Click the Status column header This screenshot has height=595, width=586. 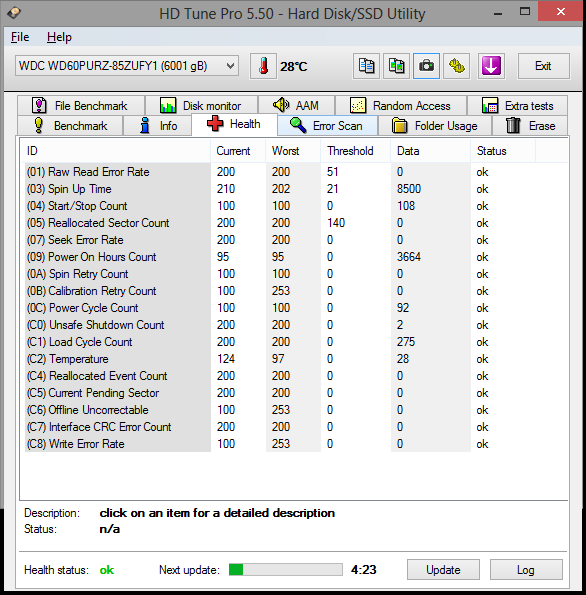(503, 151)
